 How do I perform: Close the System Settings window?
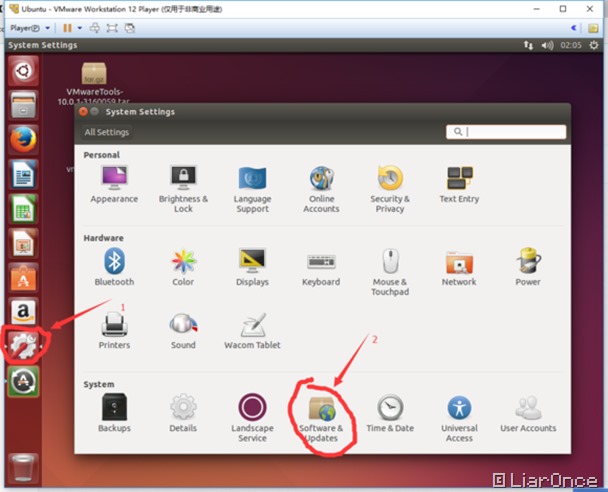point(83,112)
